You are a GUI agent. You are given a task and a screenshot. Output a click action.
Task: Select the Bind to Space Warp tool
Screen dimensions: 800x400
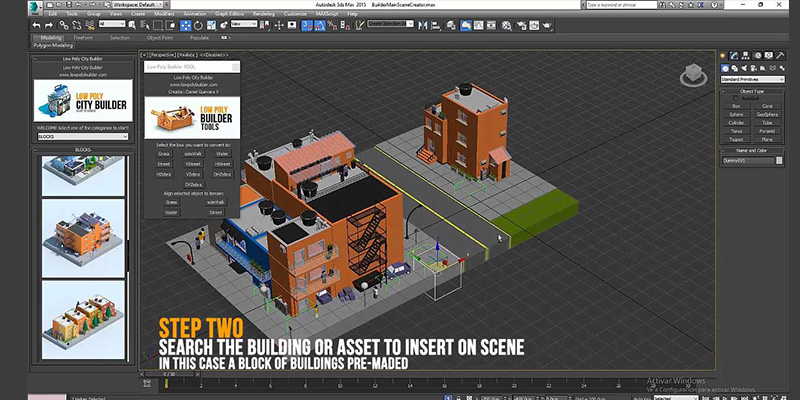90,25
